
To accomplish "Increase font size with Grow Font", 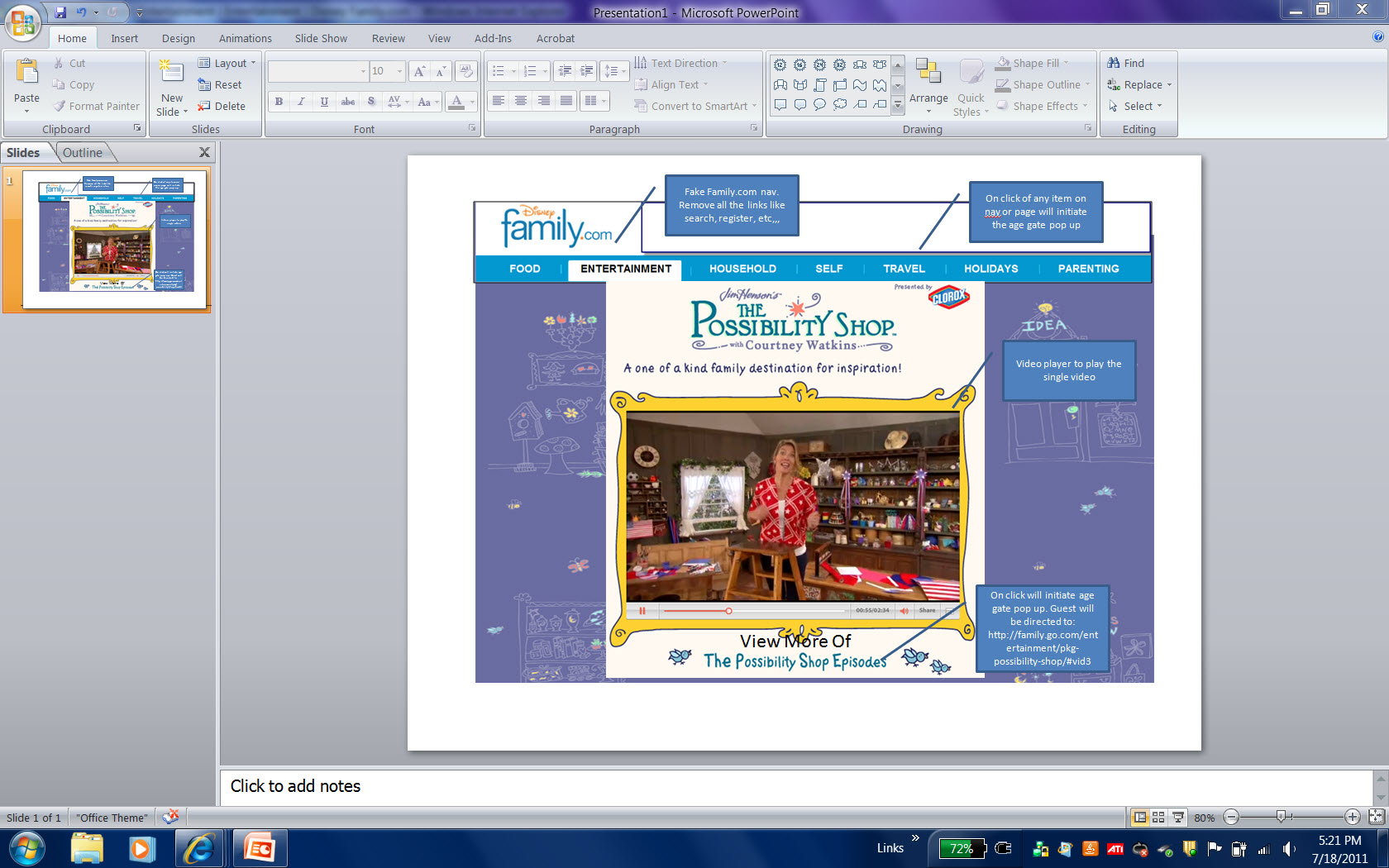I will [419, 71].
